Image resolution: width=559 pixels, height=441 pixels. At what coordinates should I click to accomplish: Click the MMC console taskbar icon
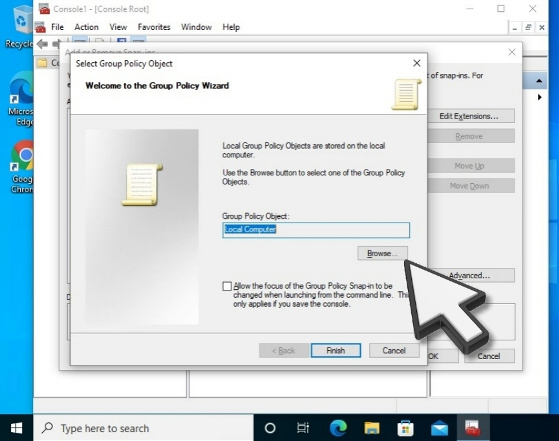473,428
